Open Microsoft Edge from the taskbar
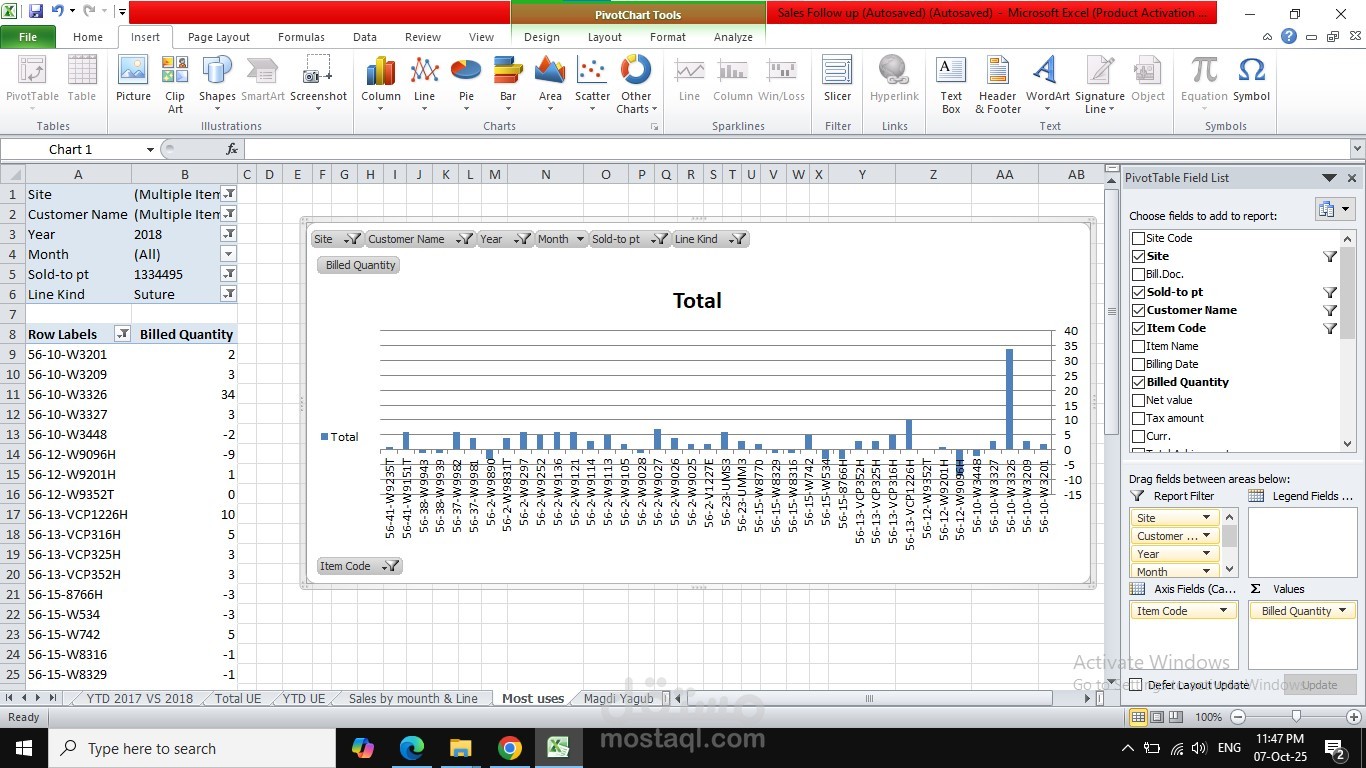Viewport: 1366px width, 768px height. pyautogui.click(x=412, y=748)
